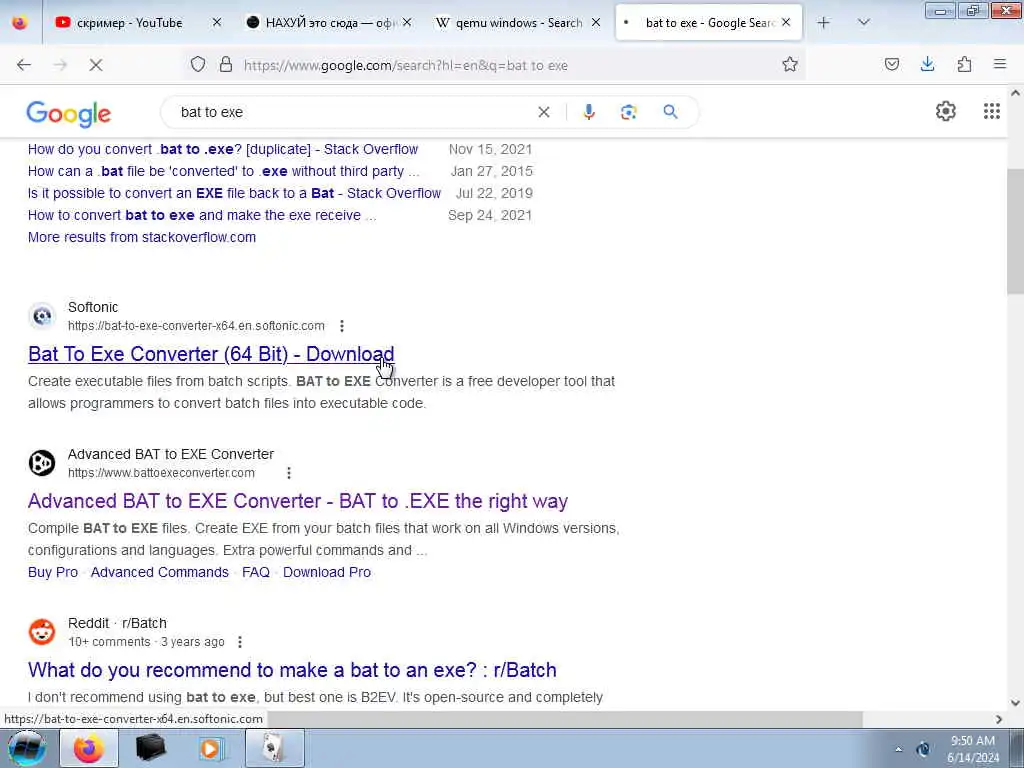Stop loading the current page
Viewport: 1024px width, 768px height.
pyautogui.click(x=95, y=65)
